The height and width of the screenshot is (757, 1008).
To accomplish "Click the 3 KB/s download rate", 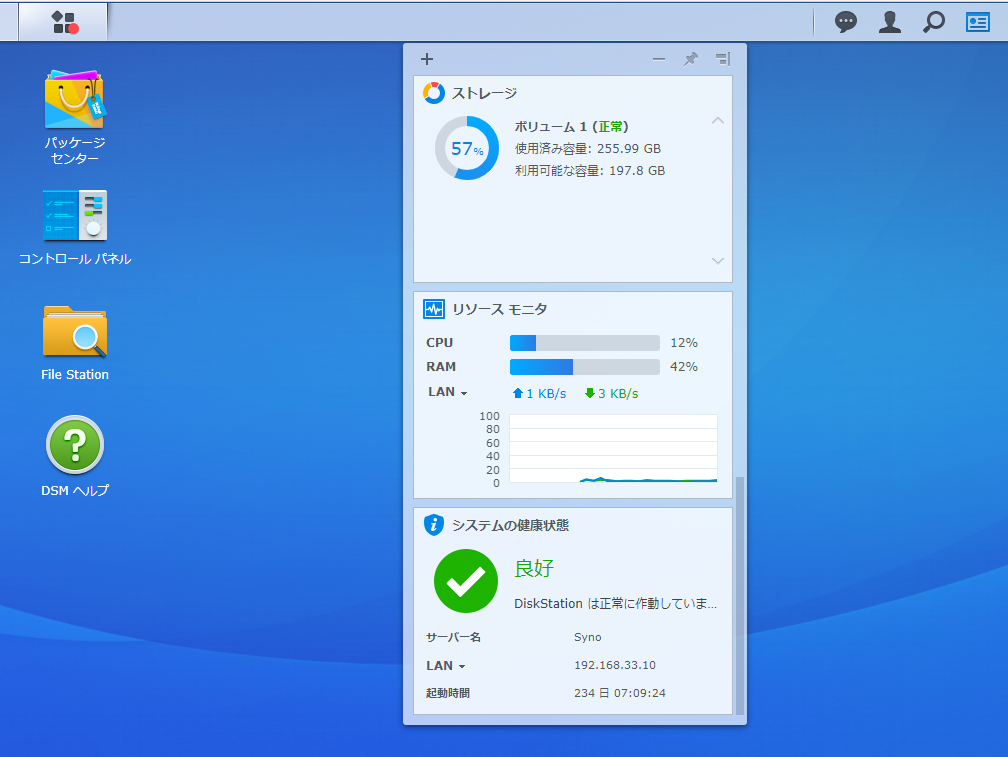I will pyautogui.click(x=611, y=393).
